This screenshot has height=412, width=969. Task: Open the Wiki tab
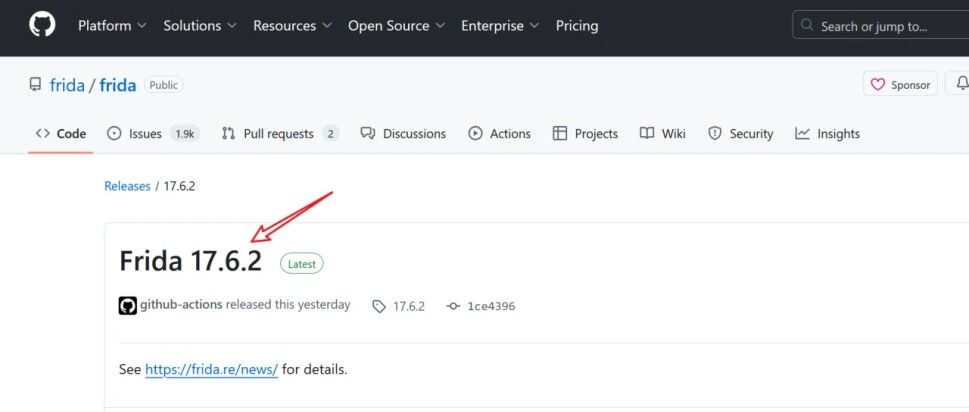click(x=662, y=133)
